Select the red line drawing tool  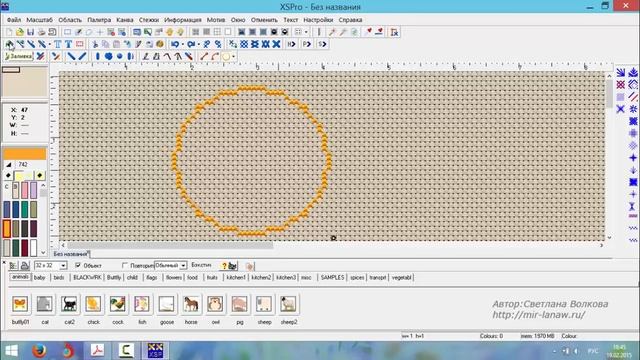pos(204,56)
